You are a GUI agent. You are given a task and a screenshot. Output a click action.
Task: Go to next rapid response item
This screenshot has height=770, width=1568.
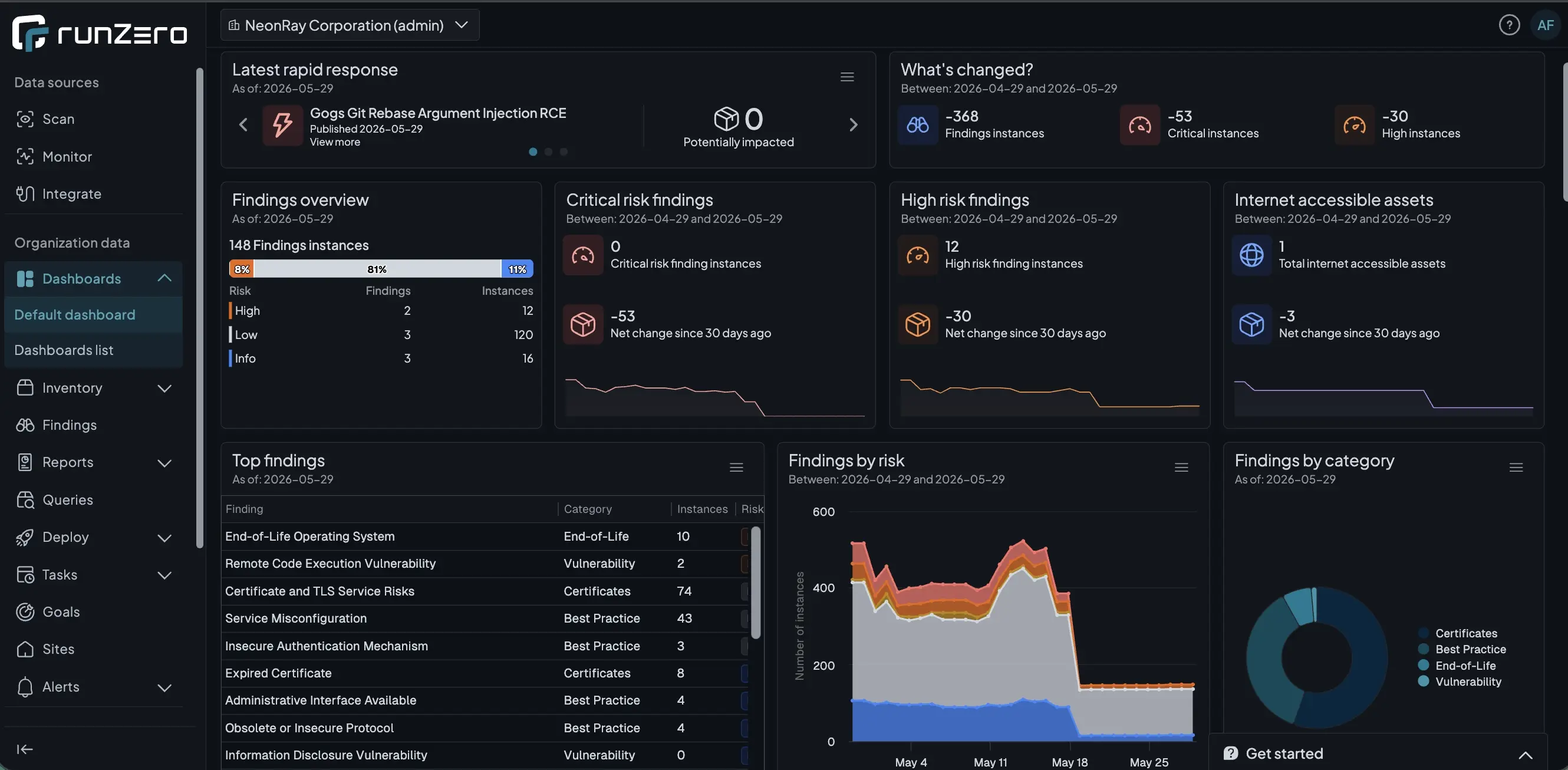(x=854, y=125)
